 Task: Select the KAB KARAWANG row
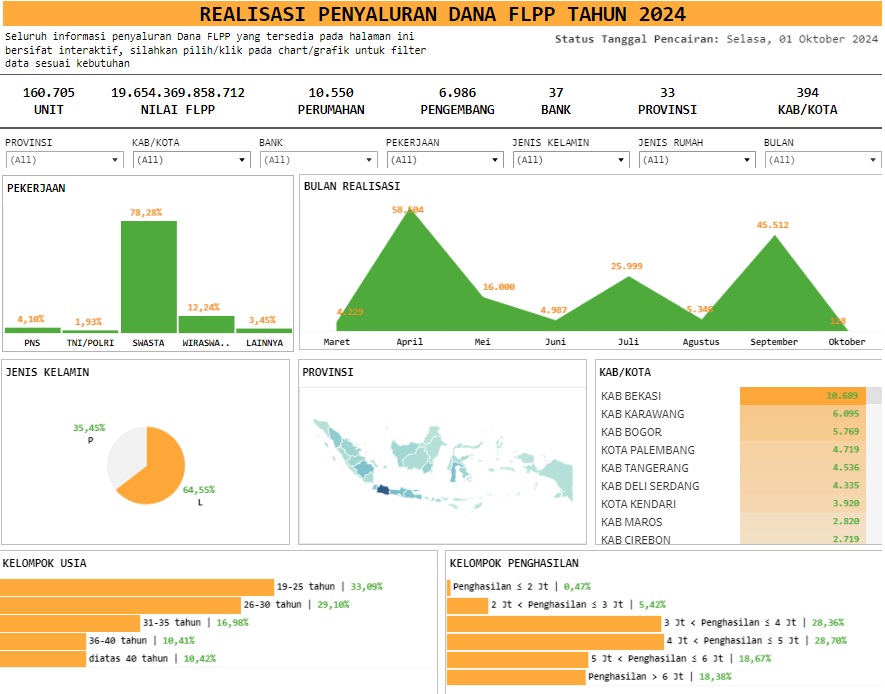click(733, 414)
